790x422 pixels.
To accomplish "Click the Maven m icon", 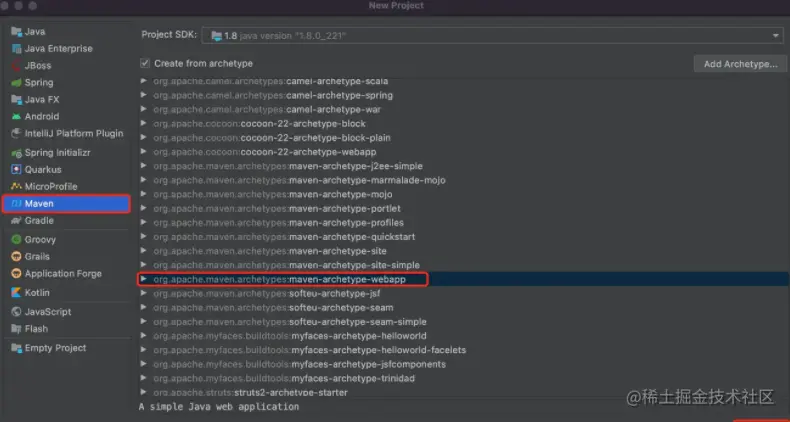I will point(16,203).
